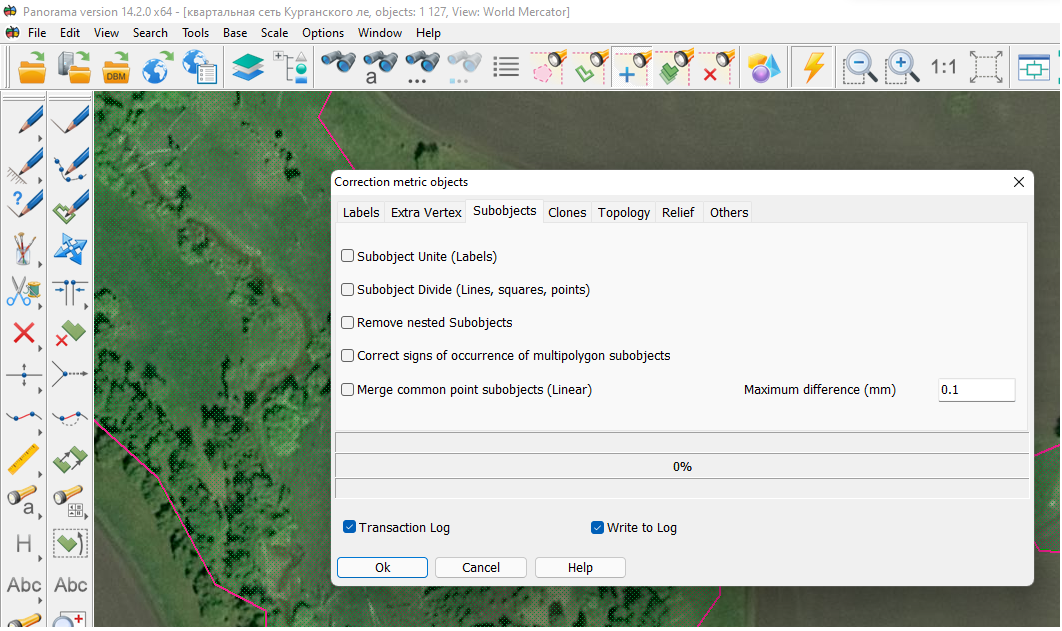Click the DBM folder open icon

pyautogui.click(x=117, y=68)
